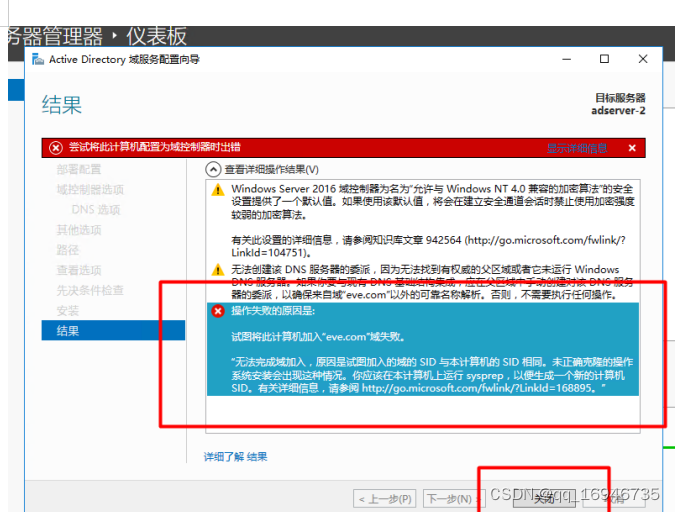Select the 先决条件检查 step in the sidebar

[90, 291]
